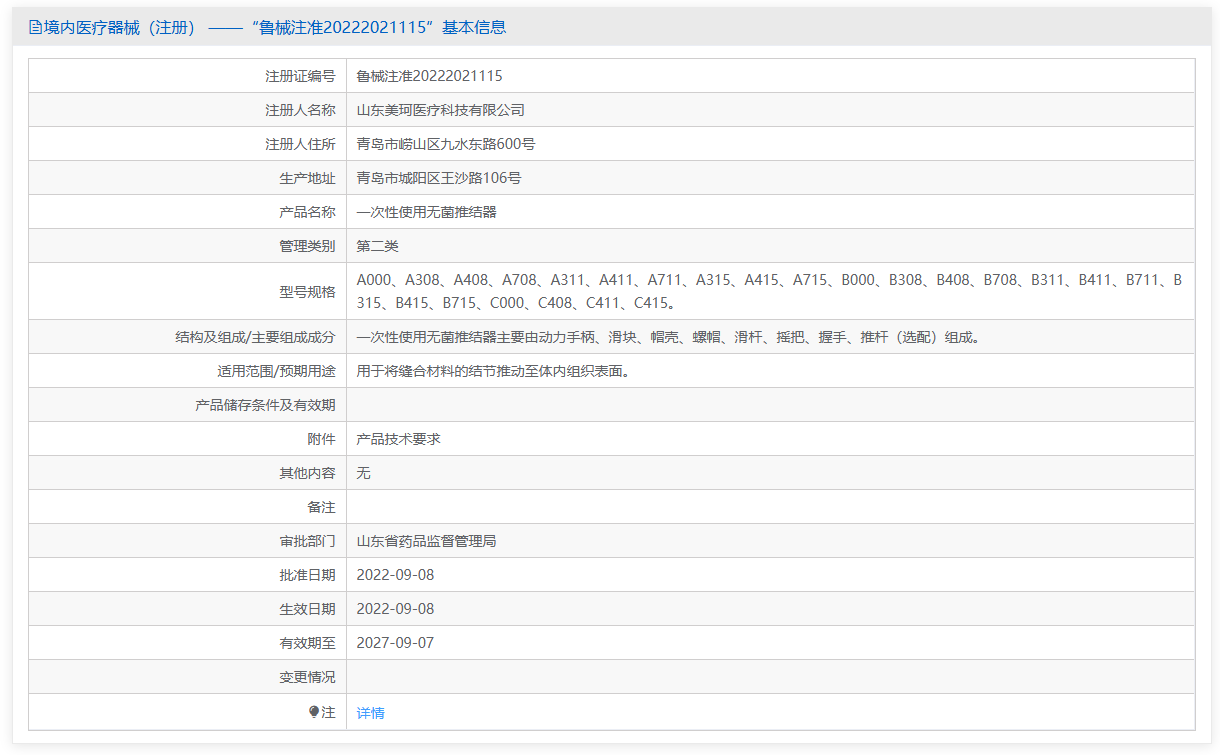Click the 变更情况 row label
Viewport: 1220px width, 755px height.
pos(307,677)
